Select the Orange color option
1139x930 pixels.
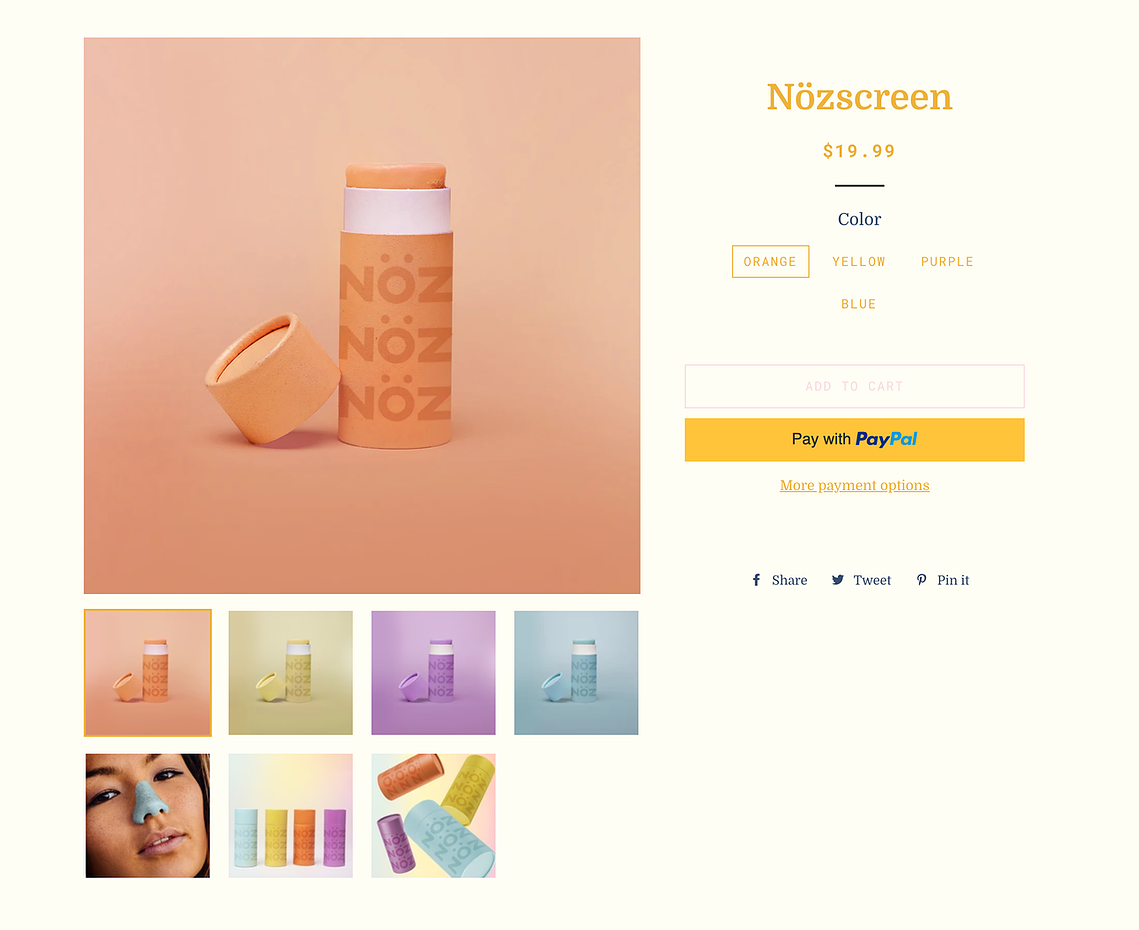pos(770,262)
